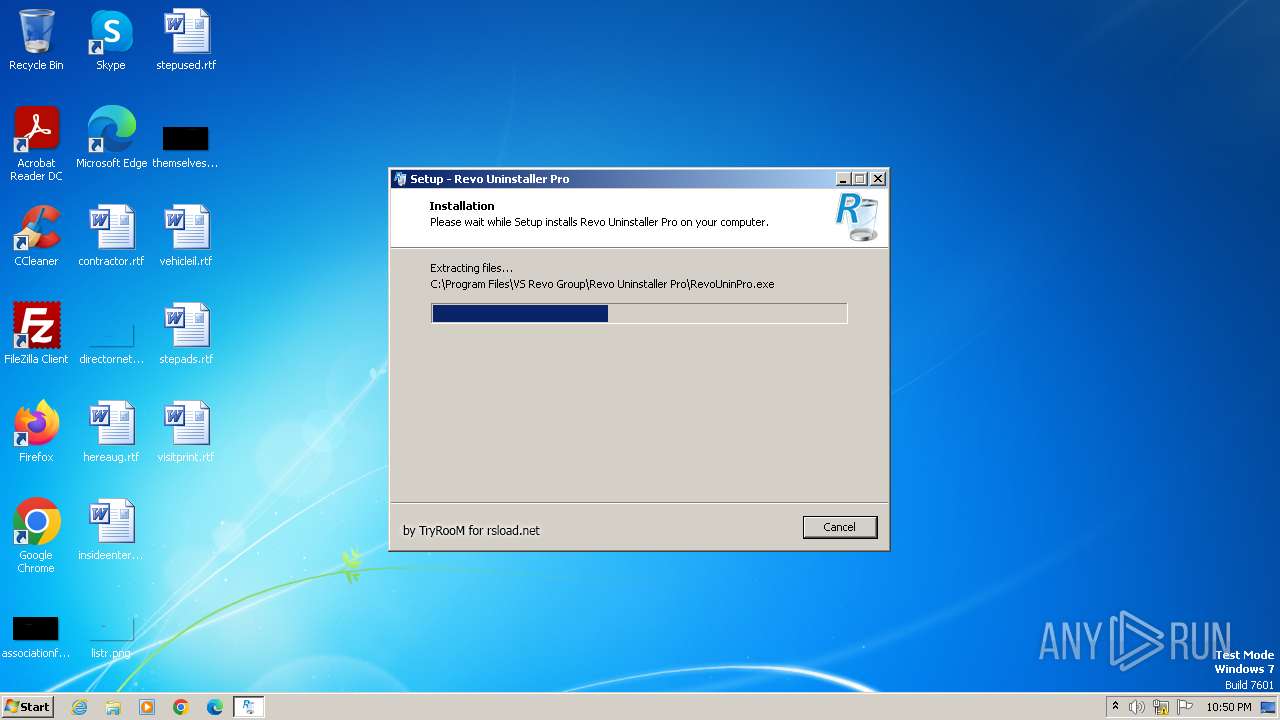Select the Acrobat Reader DC shortcut
The width and height of the screenshot is (1280, 720).
(x=36, y=144)
